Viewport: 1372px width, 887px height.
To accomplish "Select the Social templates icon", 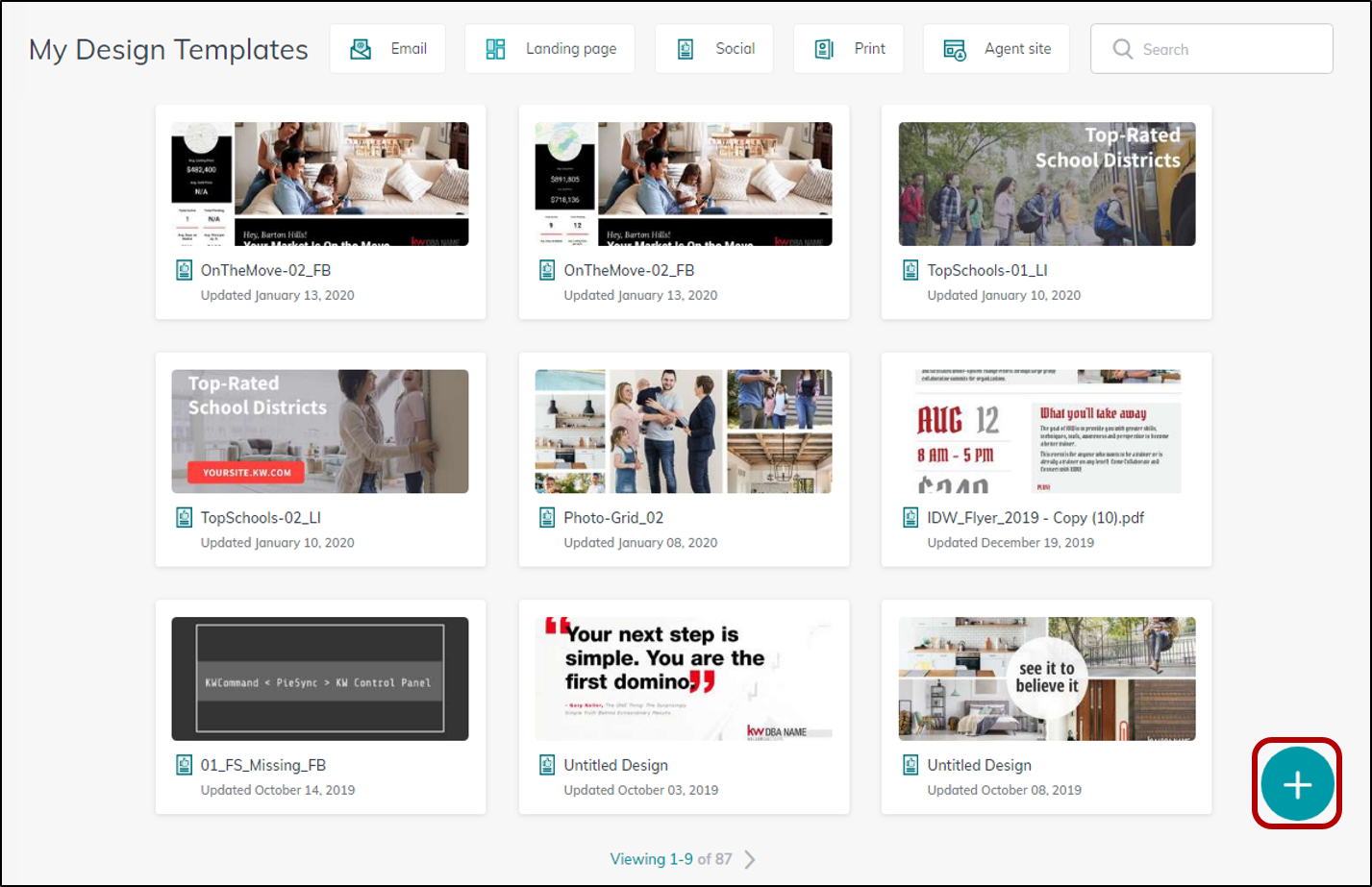I will coord(686,47).
